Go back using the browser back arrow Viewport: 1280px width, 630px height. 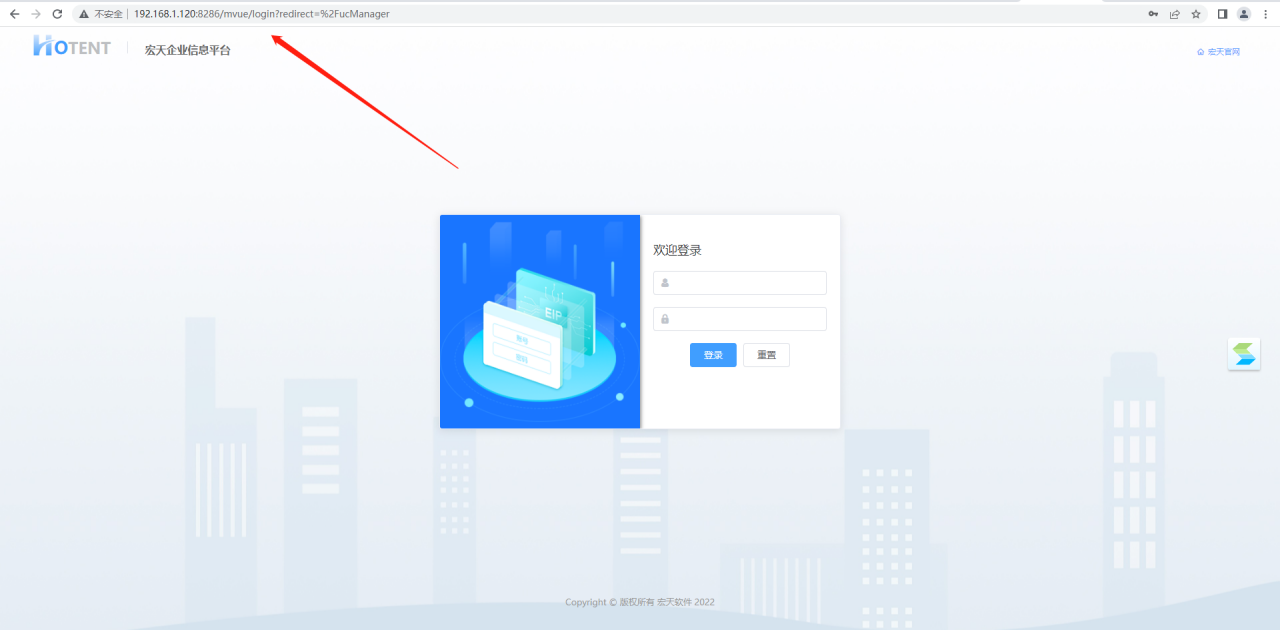tap(14, 14)
